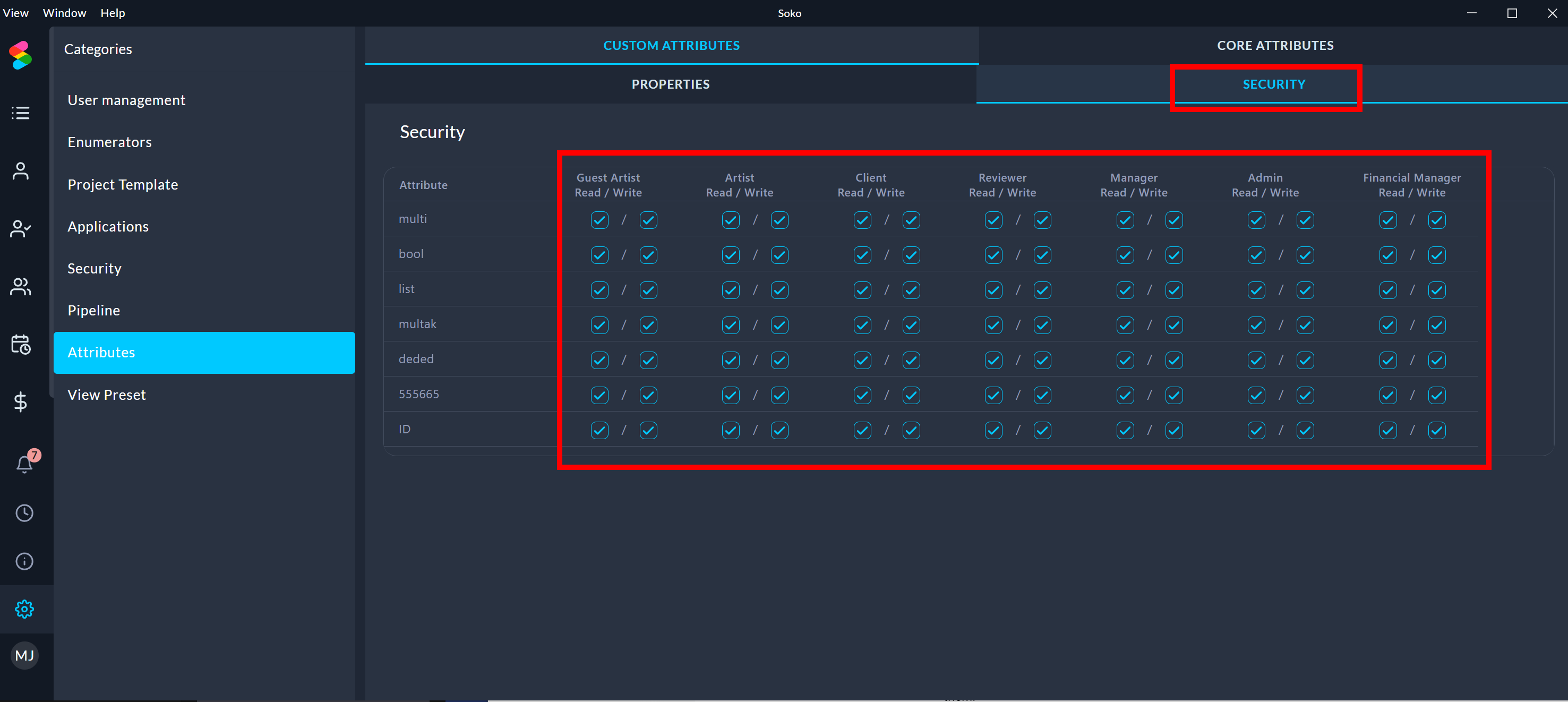
Task: Open the Help menu
Action: coord(113,13)
